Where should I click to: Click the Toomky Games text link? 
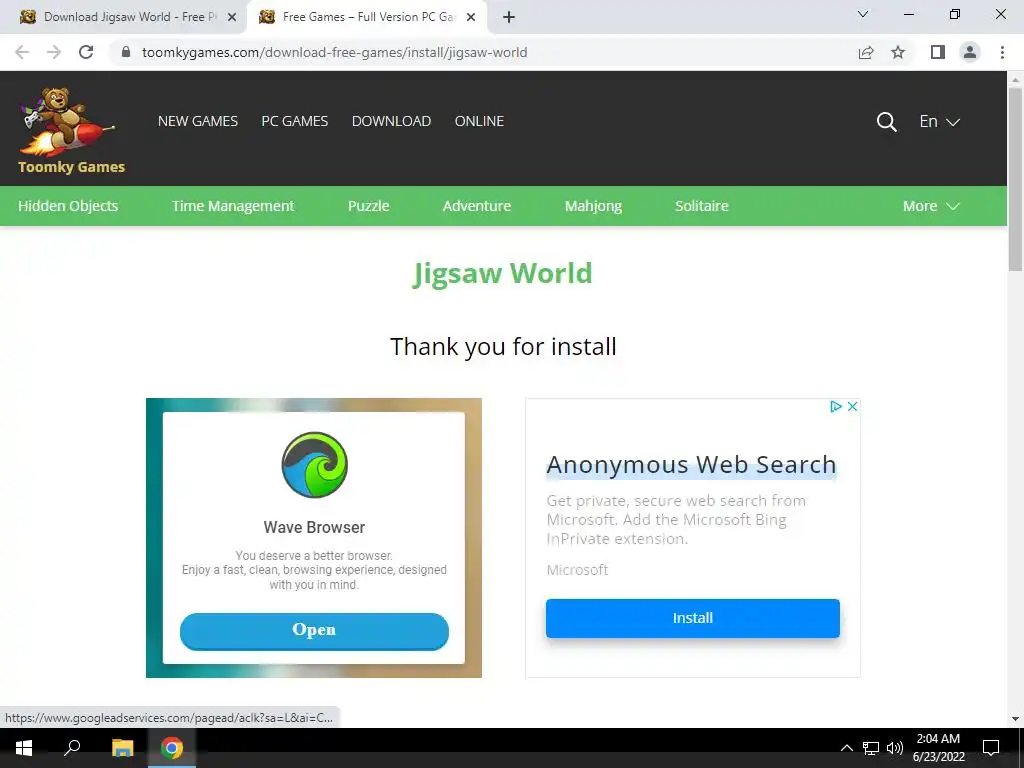pyautogui.click(x=71, y=167)
